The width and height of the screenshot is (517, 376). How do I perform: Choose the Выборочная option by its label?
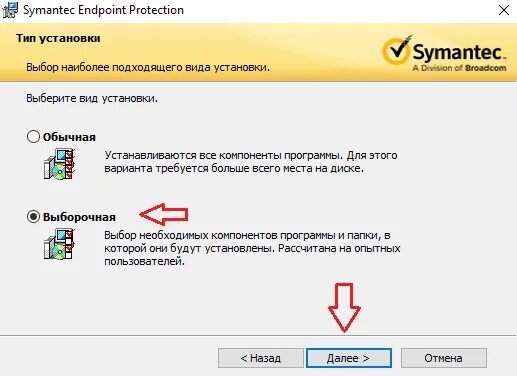[79, 217]
